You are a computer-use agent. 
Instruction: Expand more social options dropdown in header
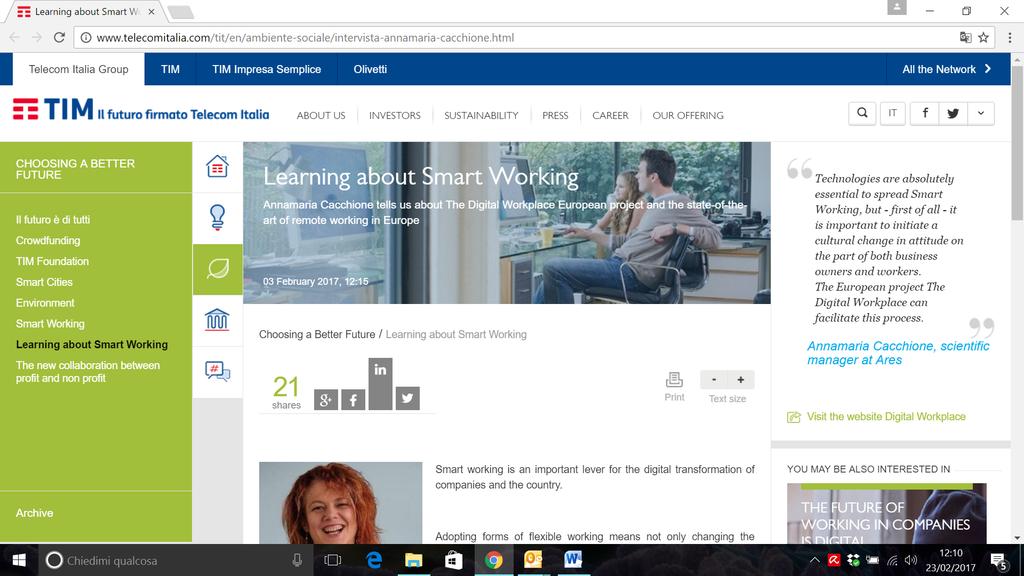(x=981, y=113)
